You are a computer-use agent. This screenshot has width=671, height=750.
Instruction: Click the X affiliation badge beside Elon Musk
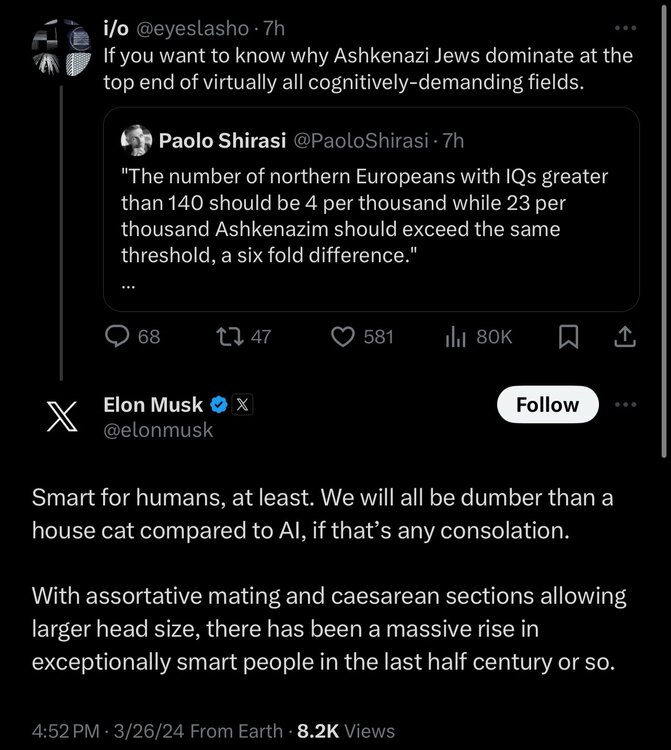243,405
